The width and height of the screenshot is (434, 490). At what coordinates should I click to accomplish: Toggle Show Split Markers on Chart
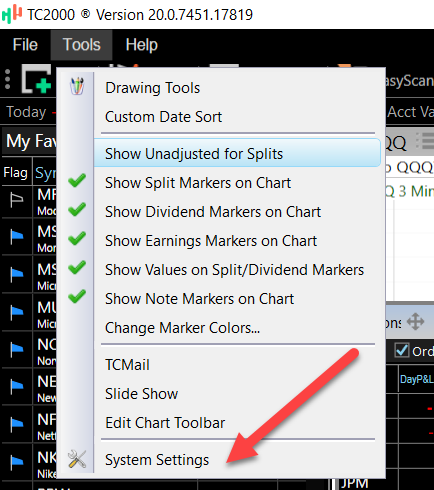point(198,183)
